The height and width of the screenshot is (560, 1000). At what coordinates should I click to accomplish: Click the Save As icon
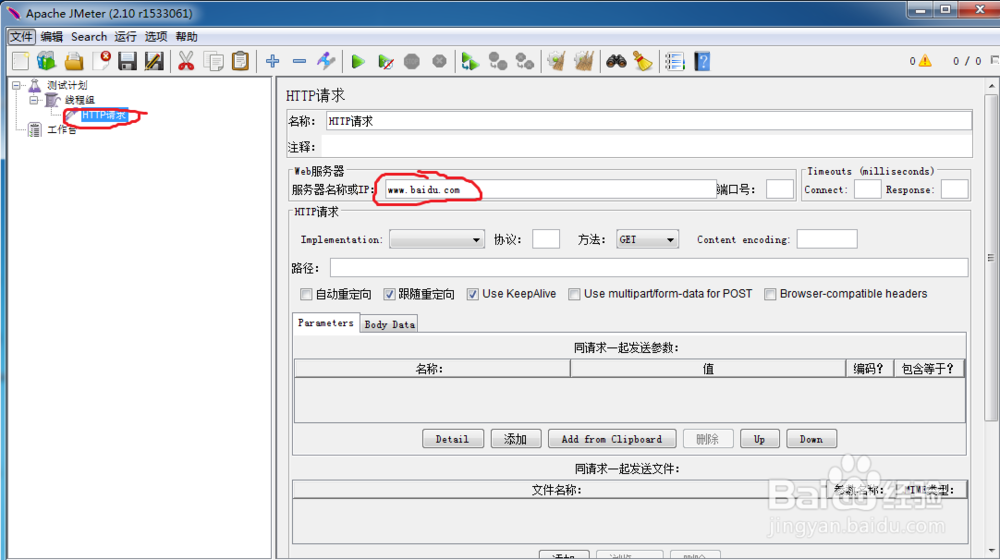pyautogui.click(x=154, y=61)
